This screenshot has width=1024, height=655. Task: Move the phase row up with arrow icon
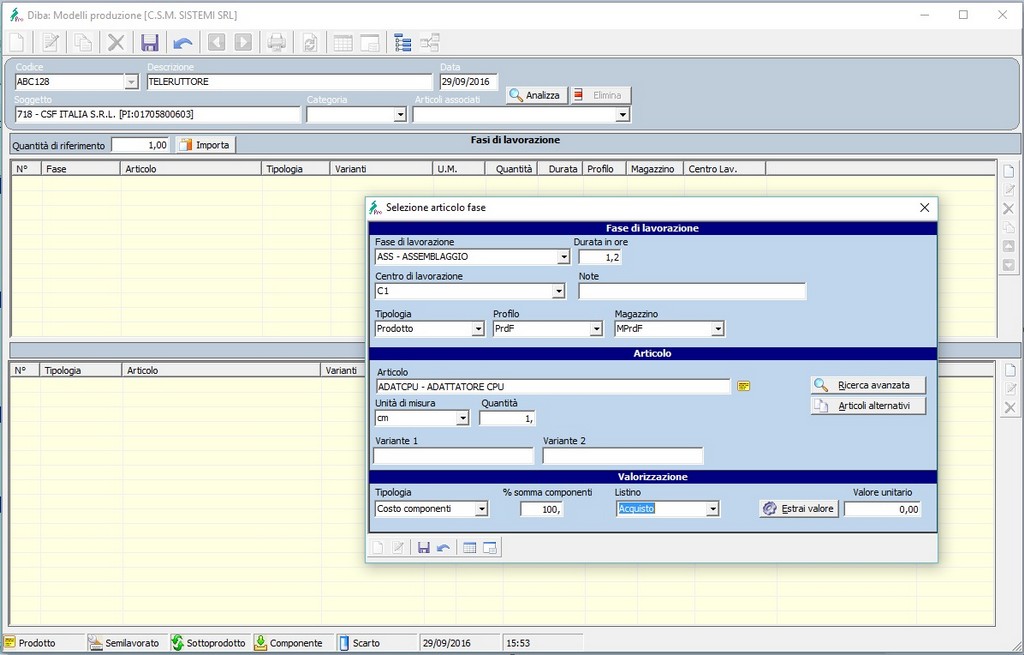coord(1009,247)
